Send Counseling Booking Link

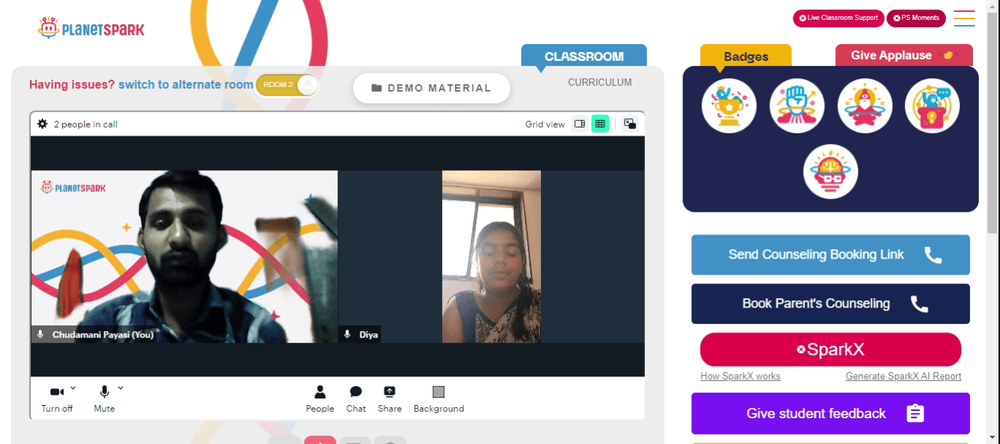[x=830, y=255]
